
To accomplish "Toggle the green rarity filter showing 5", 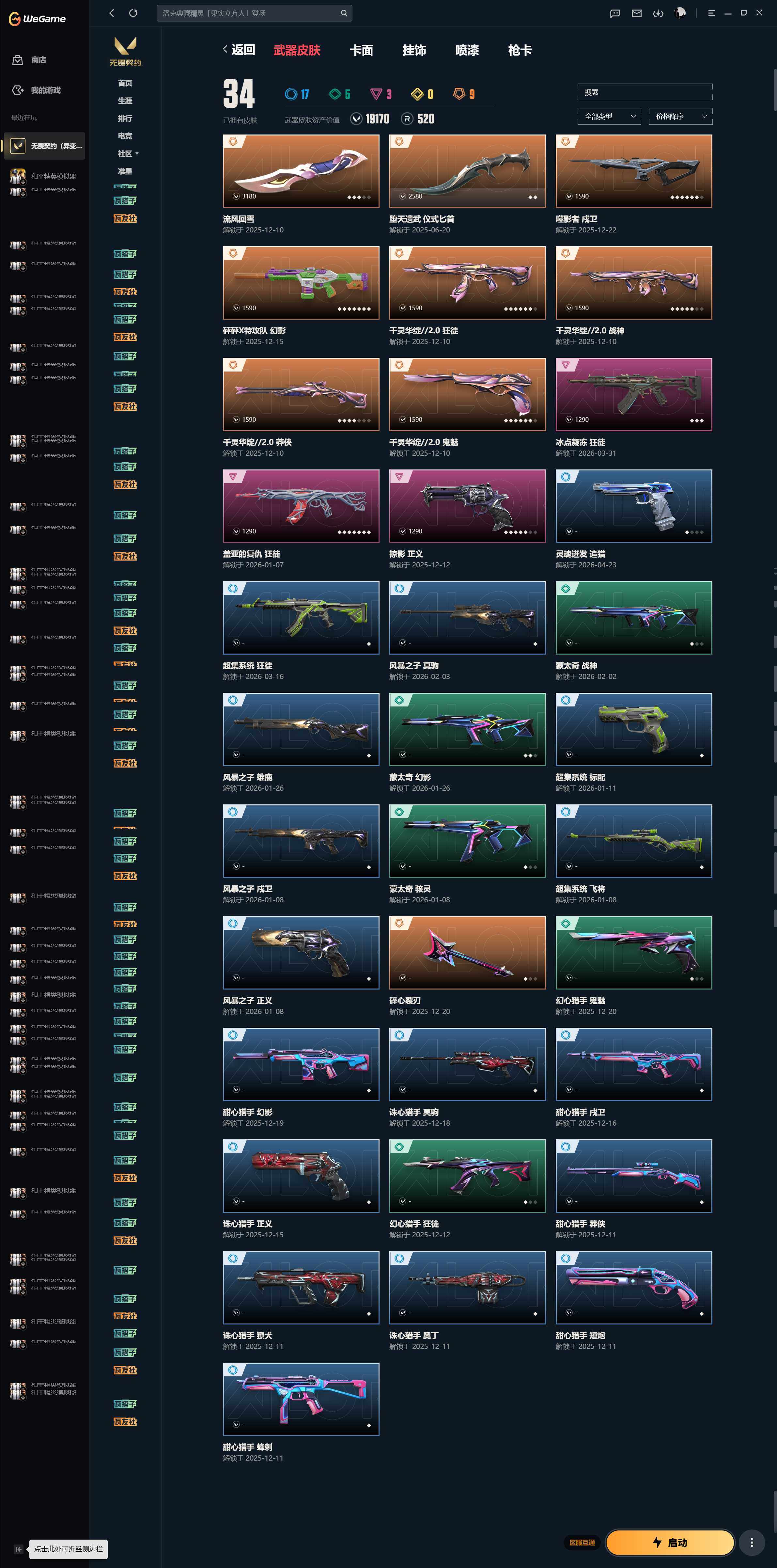I will pyautogui.click(x=339, y=94).
